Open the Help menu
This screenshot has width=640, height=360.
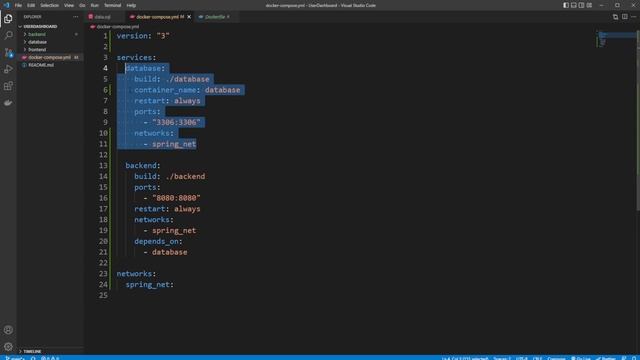[131, 5]
